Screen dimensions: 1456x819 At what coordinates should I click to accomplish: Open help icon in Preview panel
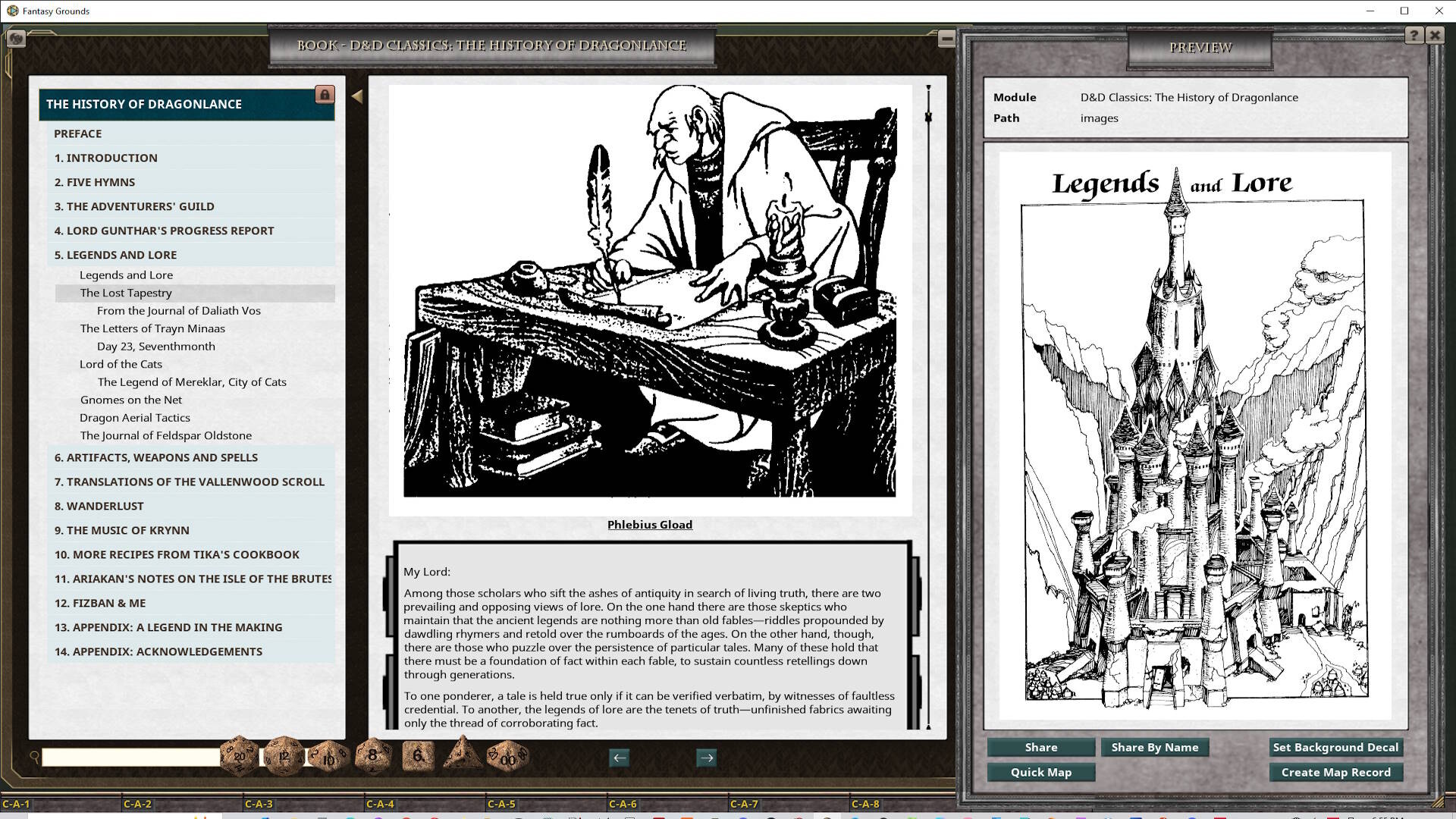point(1414,35)
